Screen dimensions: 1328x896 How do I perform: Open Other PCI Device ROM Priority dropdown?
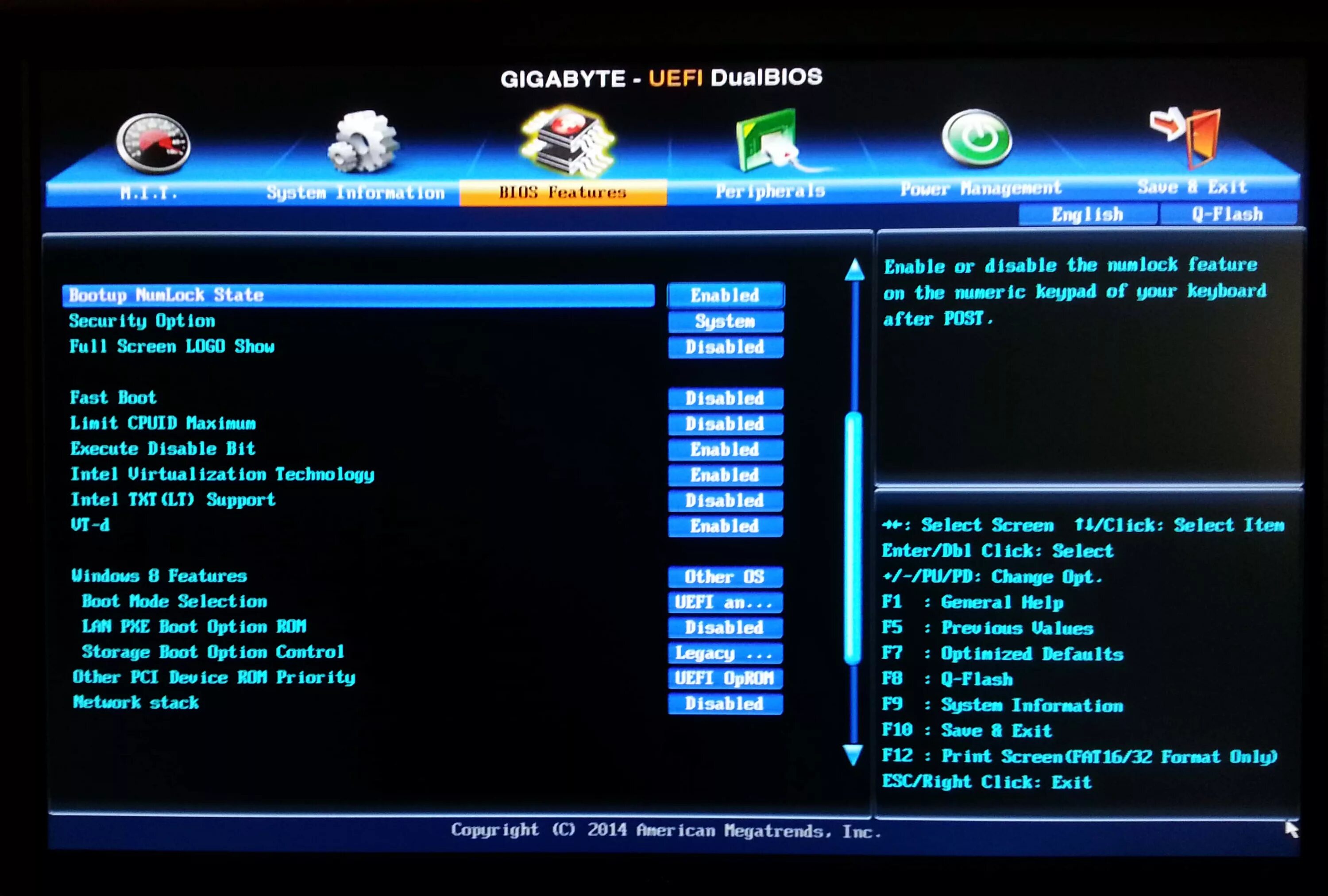click(725, 678)
